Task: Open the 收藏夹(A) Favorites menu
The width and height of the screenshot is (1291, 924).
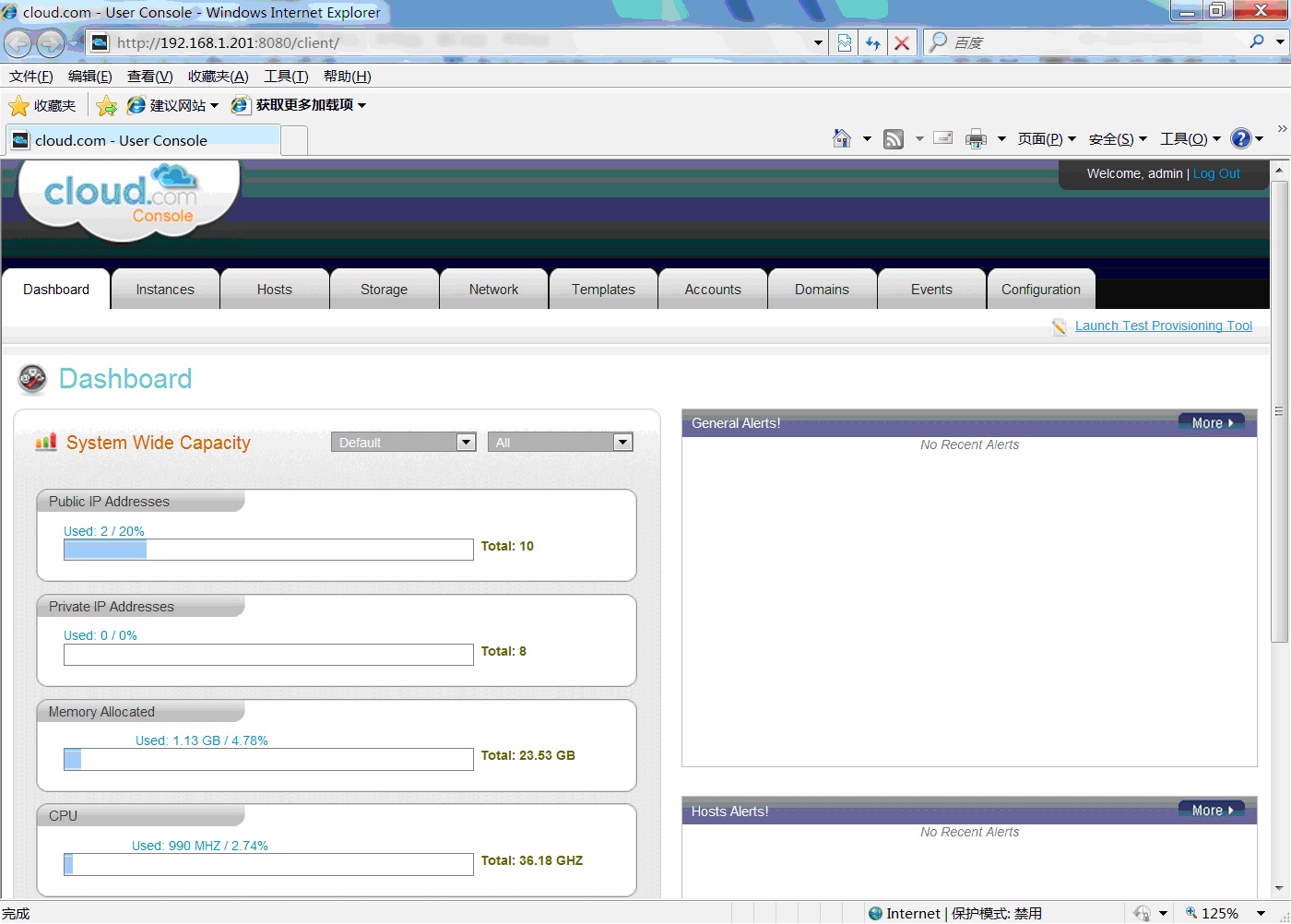Action: pyautogui.click(x=219, y=77)
